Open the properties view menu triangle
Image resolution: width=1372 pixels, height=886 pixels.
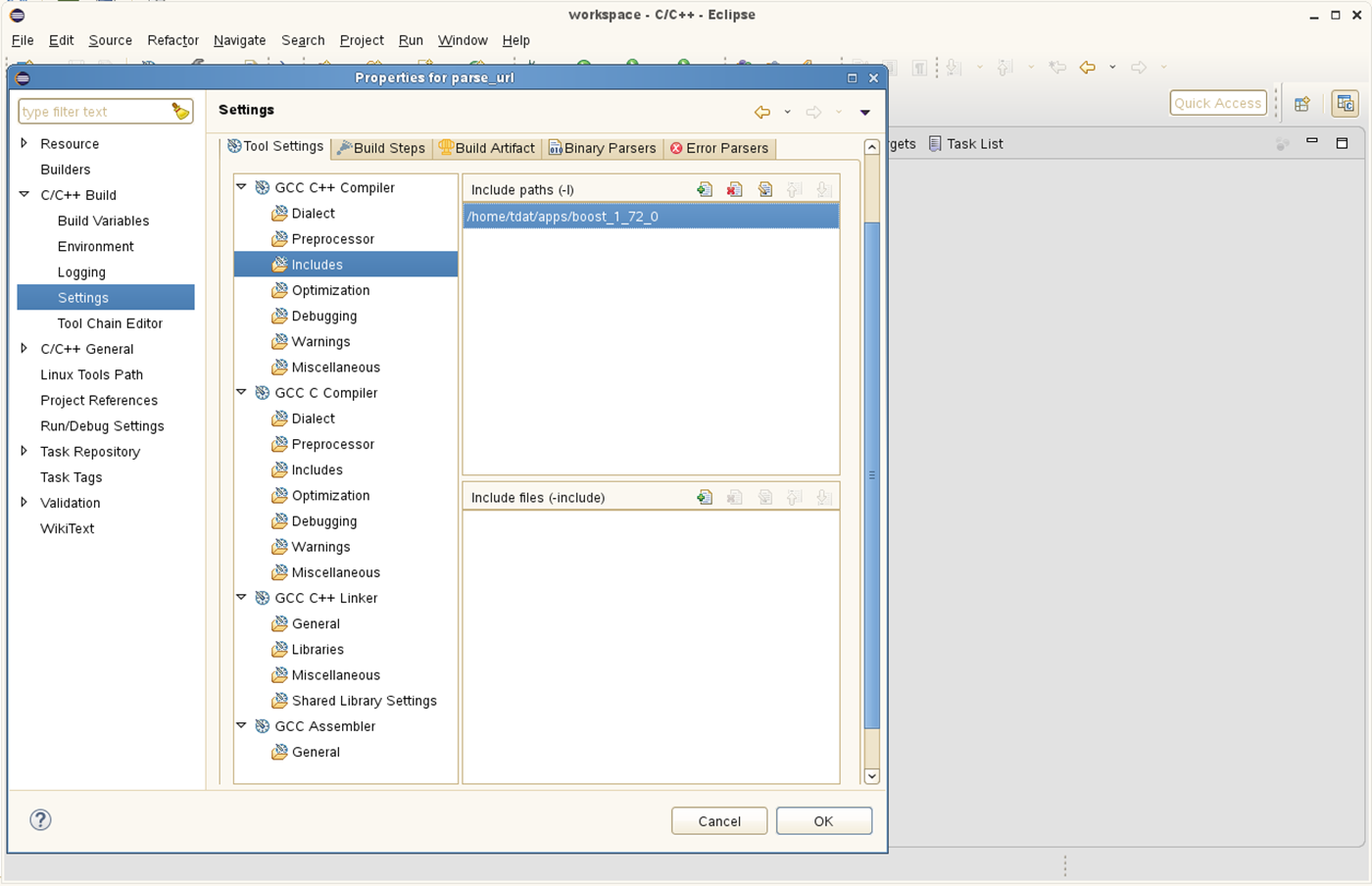pyautogui.click(x=864, y=113)
